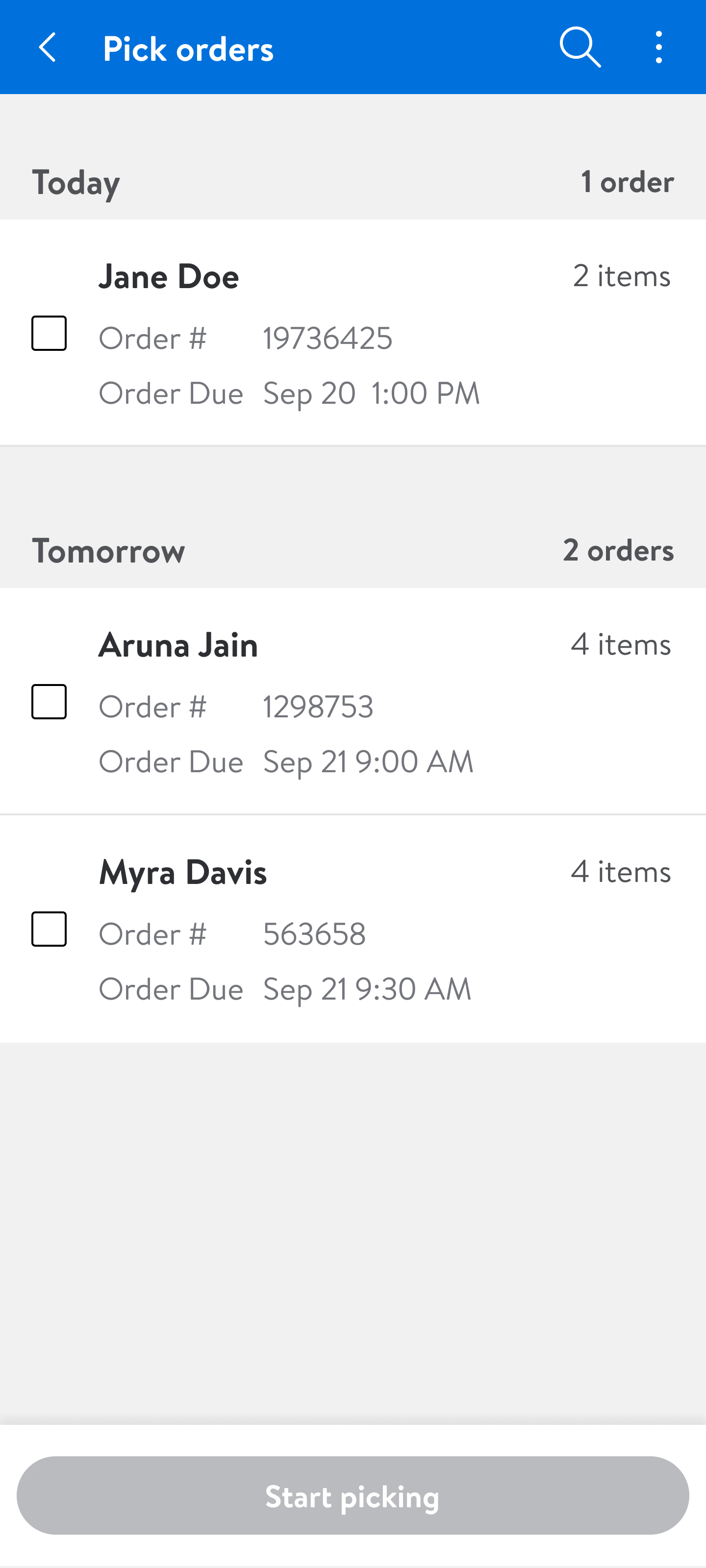Click the Sep 21 9:00 AM due time
Screen dimensions: 706x1568
click(x=368, y=761)
